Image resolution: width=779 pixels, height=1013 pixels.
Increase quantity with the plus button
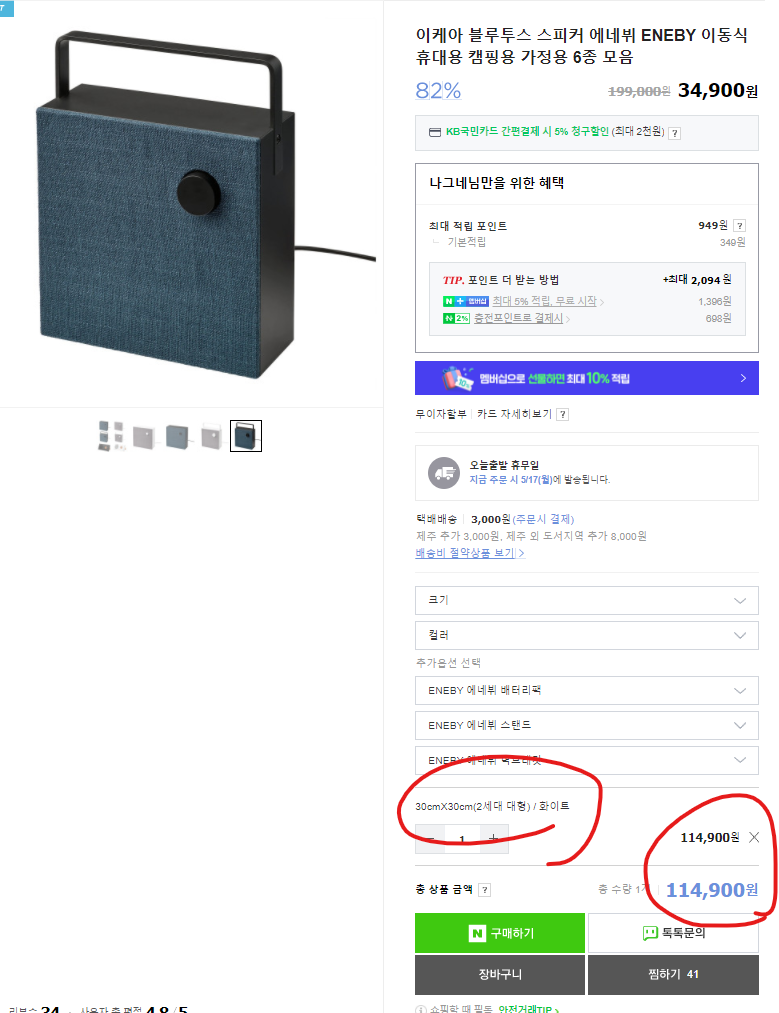pos(494,839)
